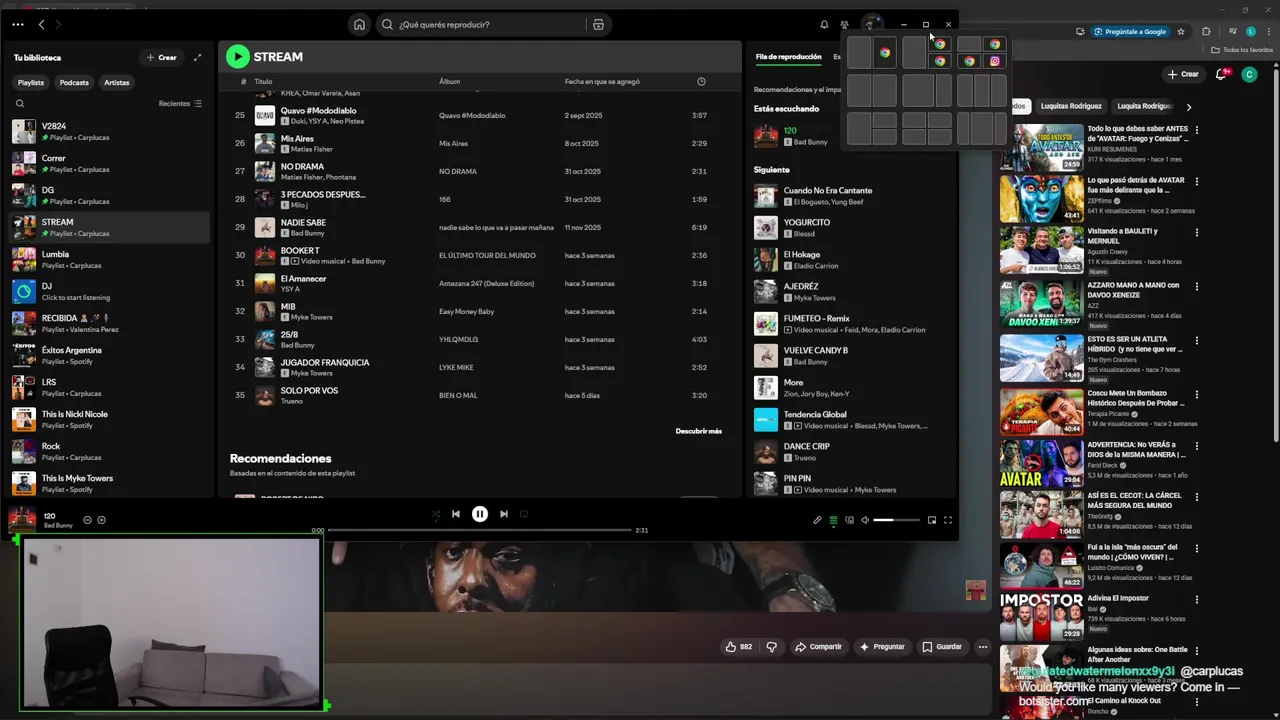
Task: Click Crear in Tu biblioteca
Action: (161, 57)
